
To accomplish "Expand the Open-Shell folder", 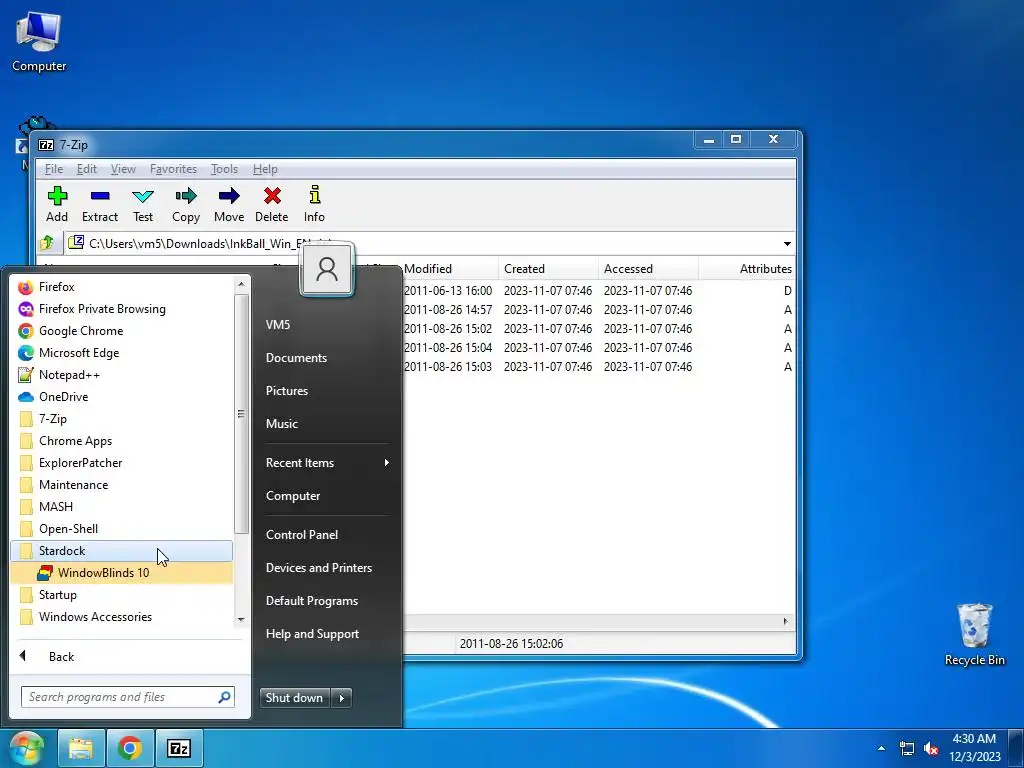I will click(x=121, y=529).
